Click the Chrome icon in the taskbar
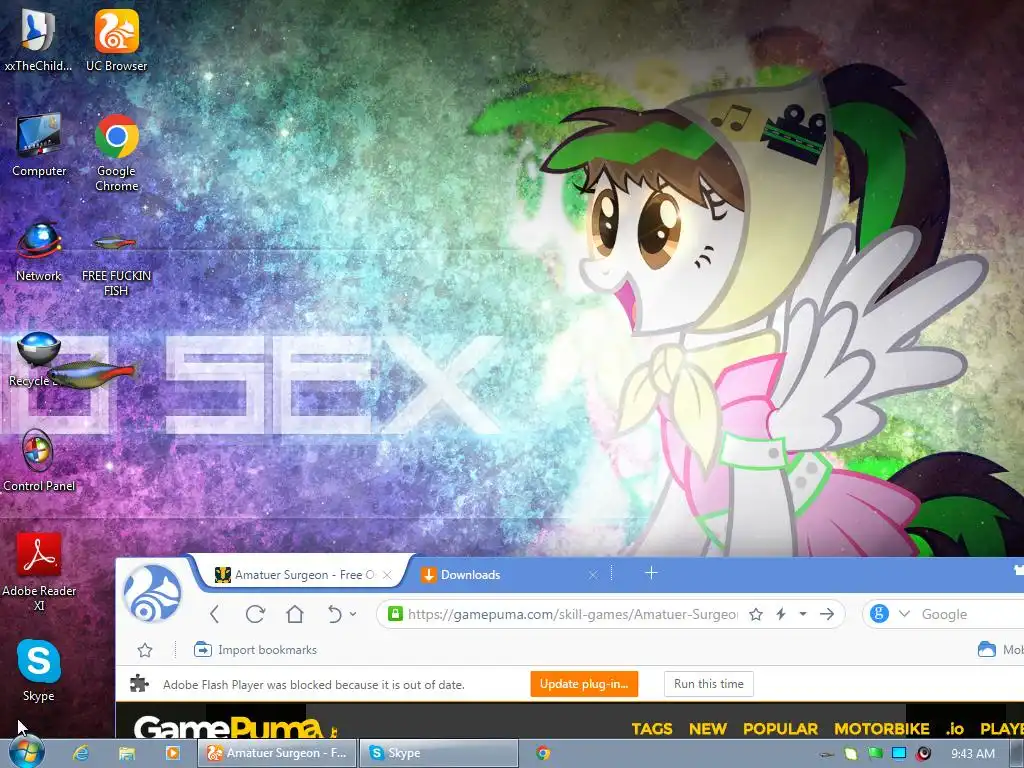The height and width of the screenshot is (768, 1024). 543,753
